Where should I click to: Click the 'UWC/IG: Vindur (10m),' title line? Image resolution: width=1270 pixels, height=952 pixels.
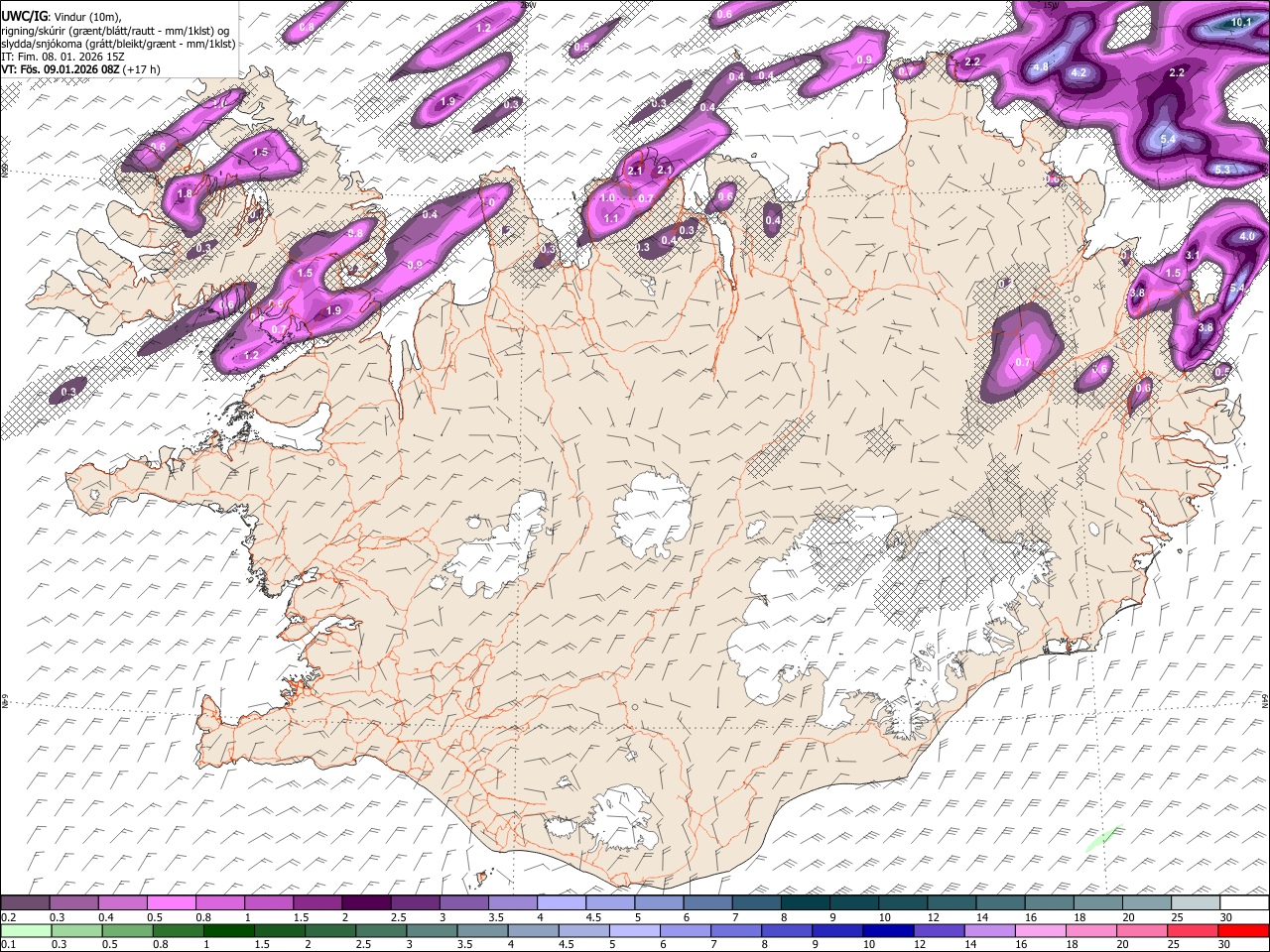[61, 16]
